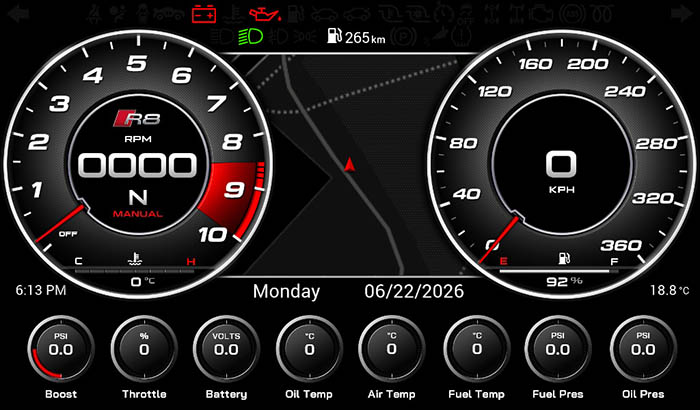Tap the dim fog light icon

(x=279, y=37)
